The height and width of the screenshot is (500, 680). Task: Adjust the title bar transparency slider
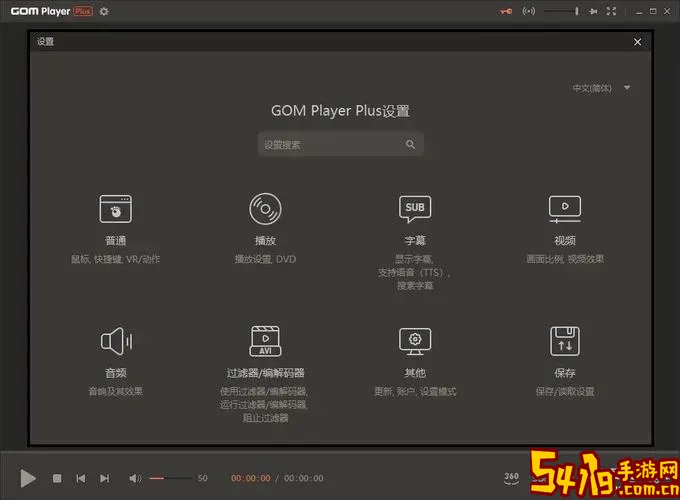point(562,11)
